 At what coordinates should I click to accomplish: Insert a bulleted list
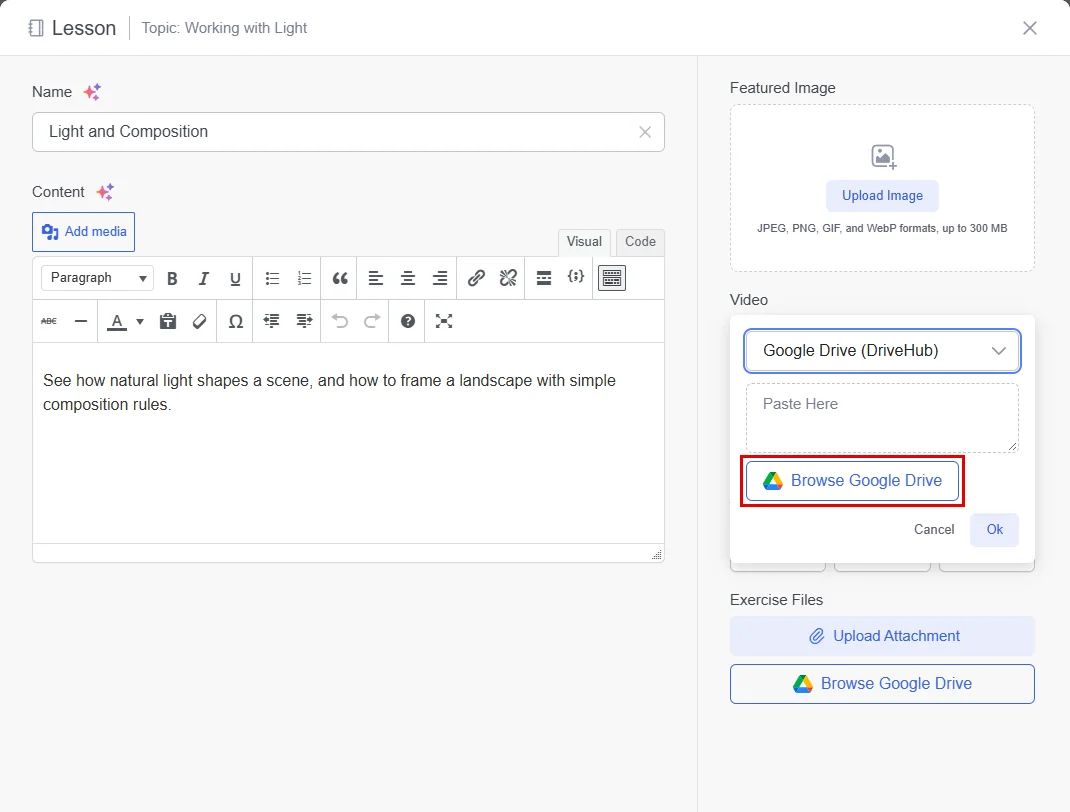coord(272,278)
